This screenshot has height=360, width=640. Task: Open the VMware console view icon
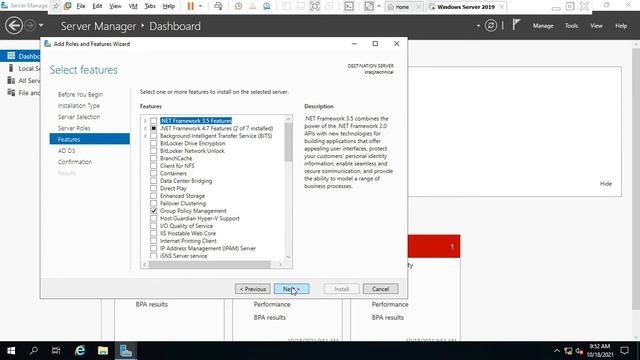349,6
